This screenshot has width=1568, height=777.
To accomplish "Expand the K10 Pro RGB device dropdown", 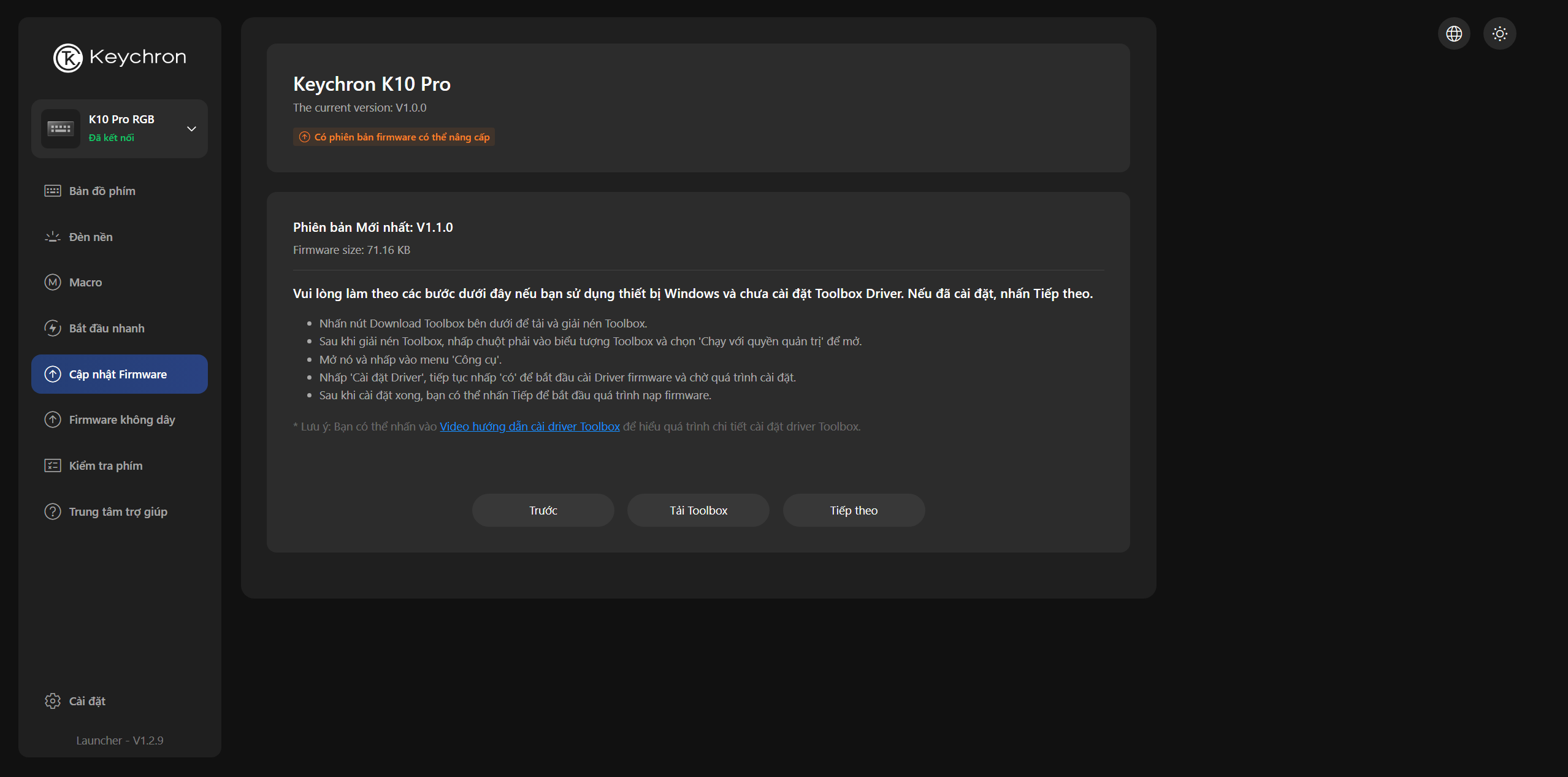I will pos(191,129).
